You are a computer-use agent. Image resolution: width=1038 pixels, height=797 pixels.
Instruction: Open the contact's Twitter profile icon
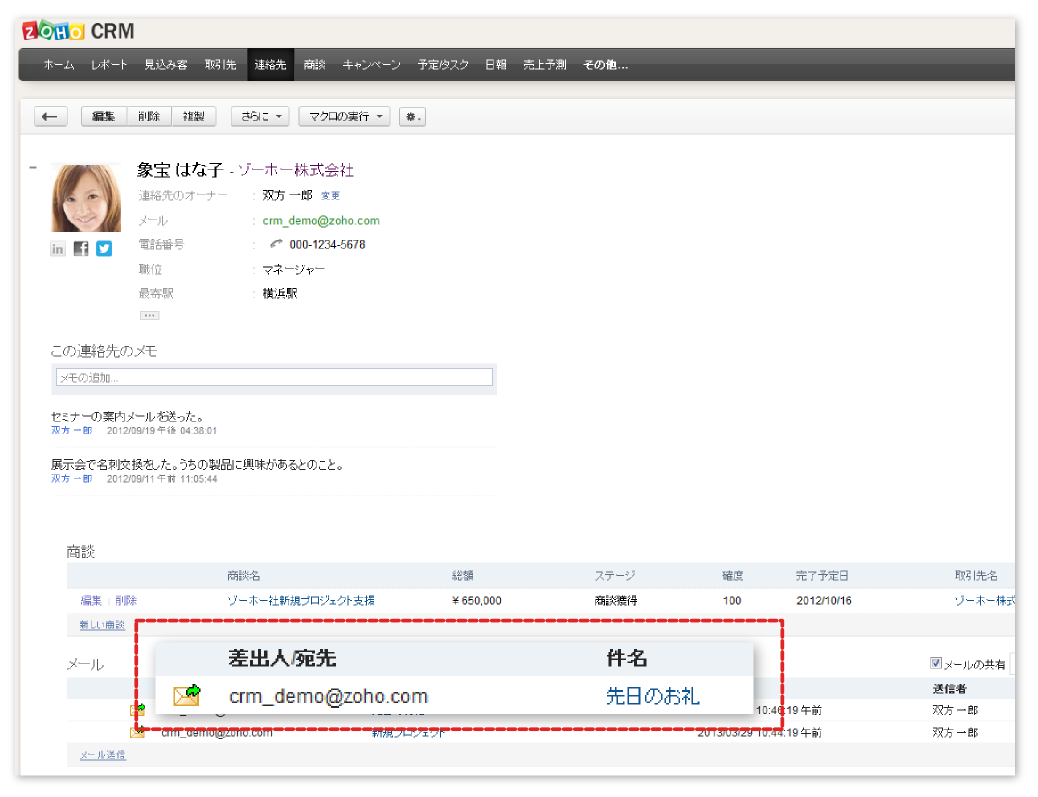pos(104,249)
